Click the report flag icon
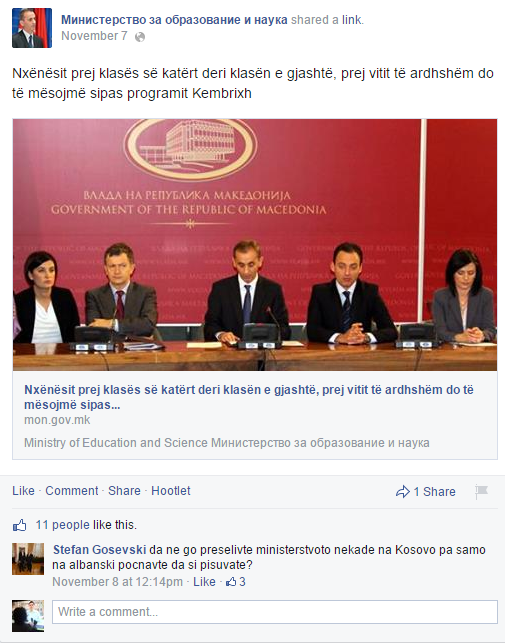 point(481,491)
